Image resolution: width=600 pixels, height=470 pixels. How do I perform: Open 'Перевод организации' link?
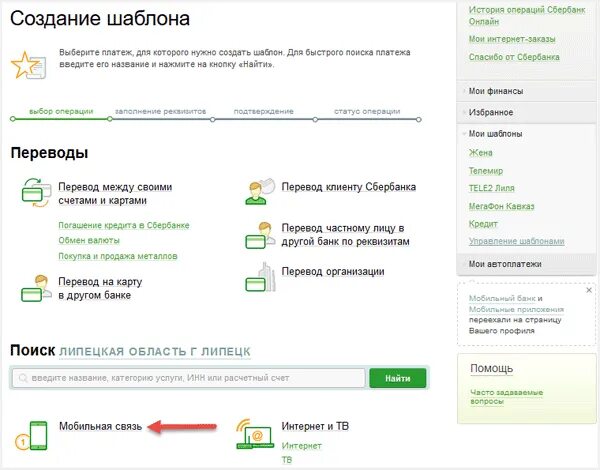[333, 271]
